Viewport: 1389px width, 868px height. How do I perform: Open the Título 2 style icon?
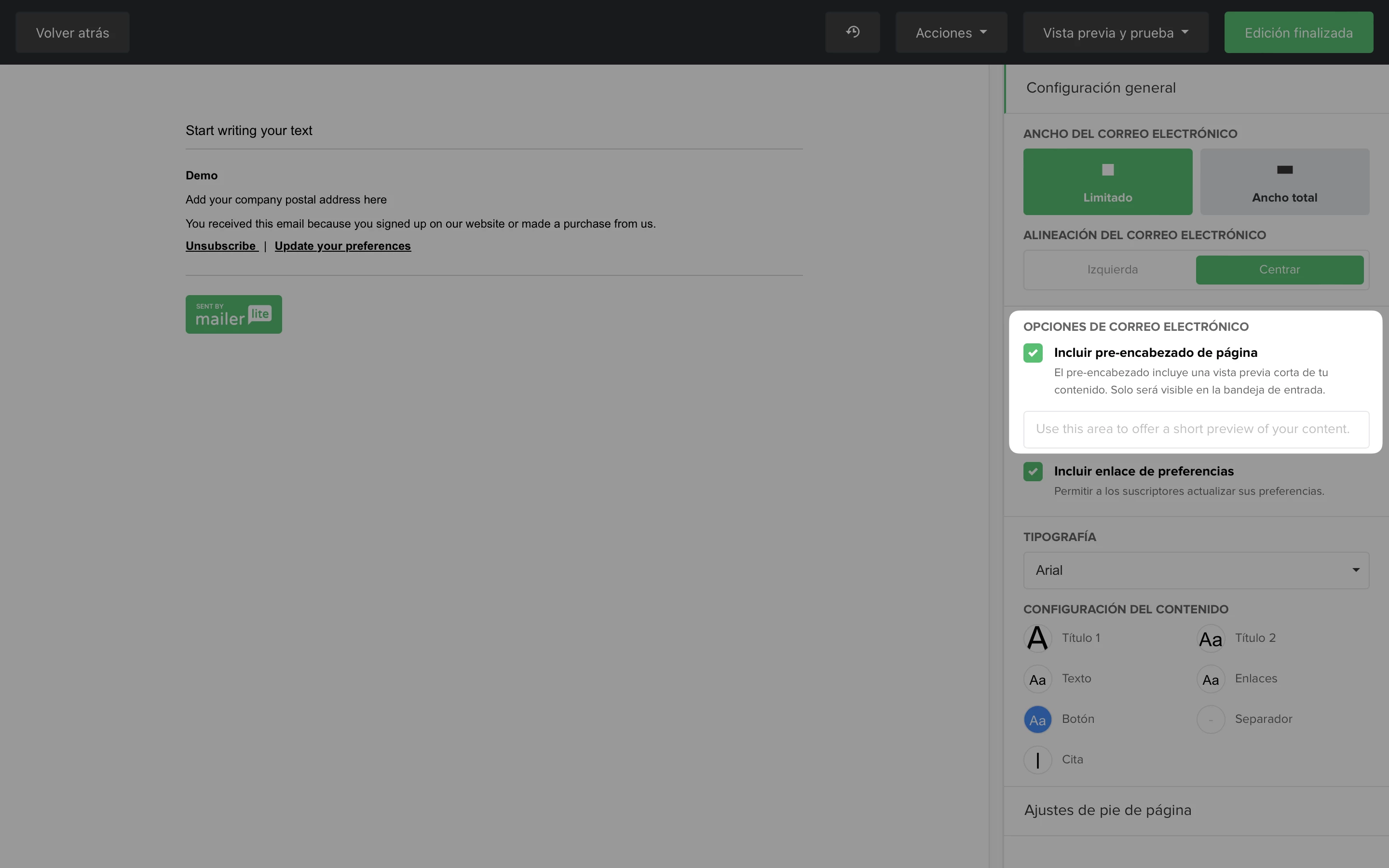point(1211,638)
